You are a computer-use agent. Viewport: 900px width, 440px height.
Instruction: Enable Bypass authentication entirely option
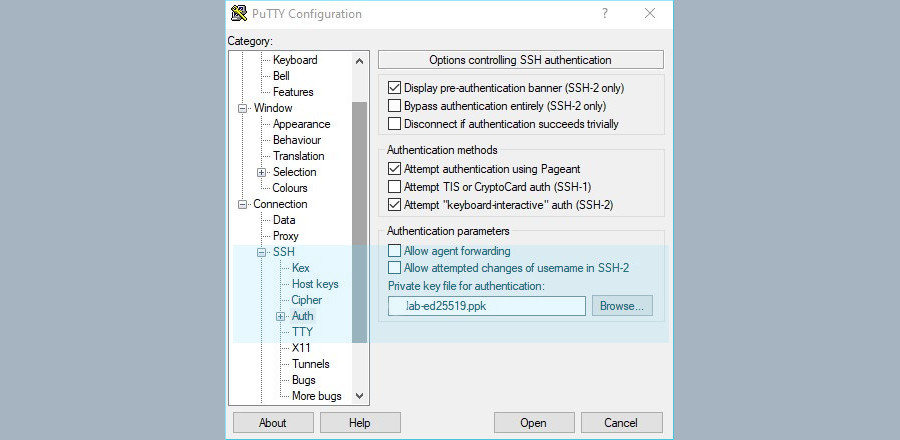point(394,106)
